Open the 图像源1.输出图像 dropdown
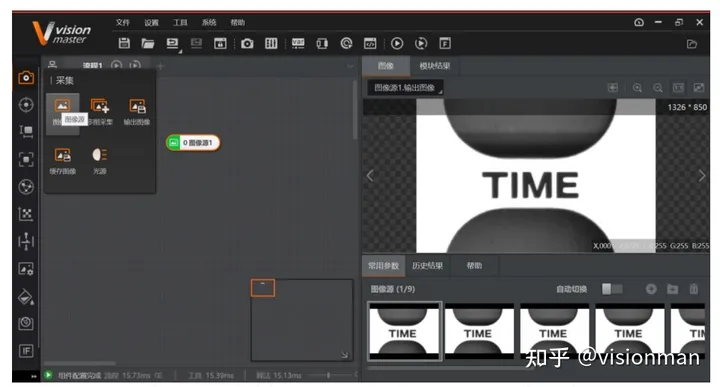Image resolution: width=720 pixels, height=387 pixels. (405, 88)
